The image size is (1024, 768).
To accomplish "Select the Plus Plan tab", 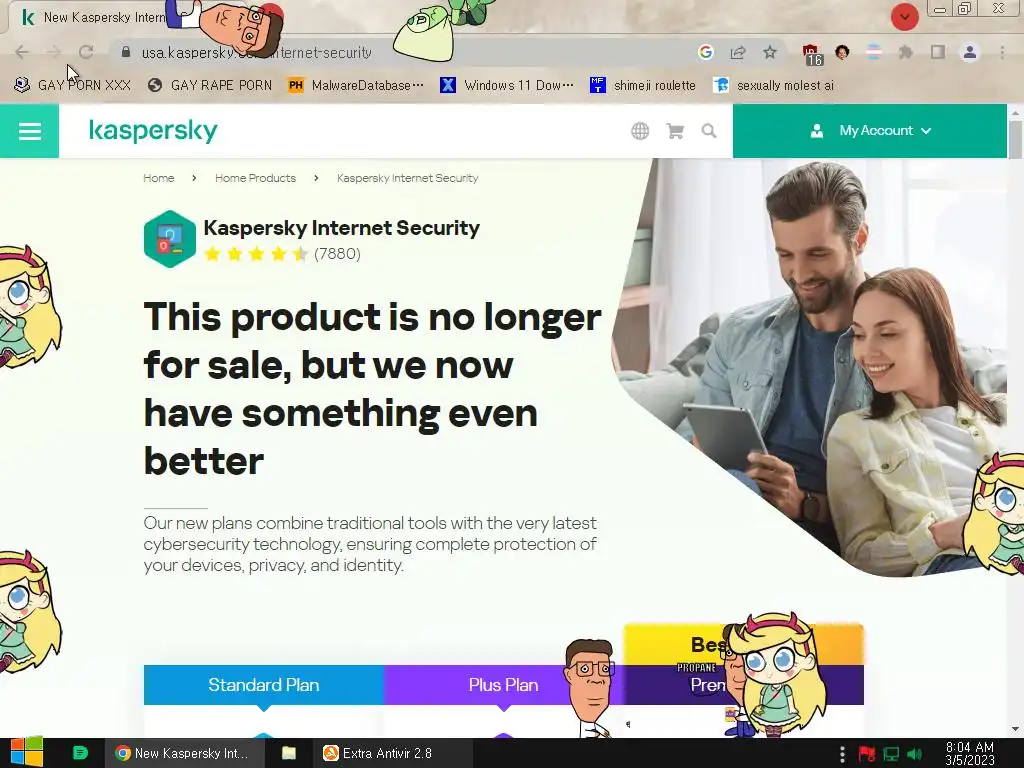I will pyautogui.click(x=504, y=684).
